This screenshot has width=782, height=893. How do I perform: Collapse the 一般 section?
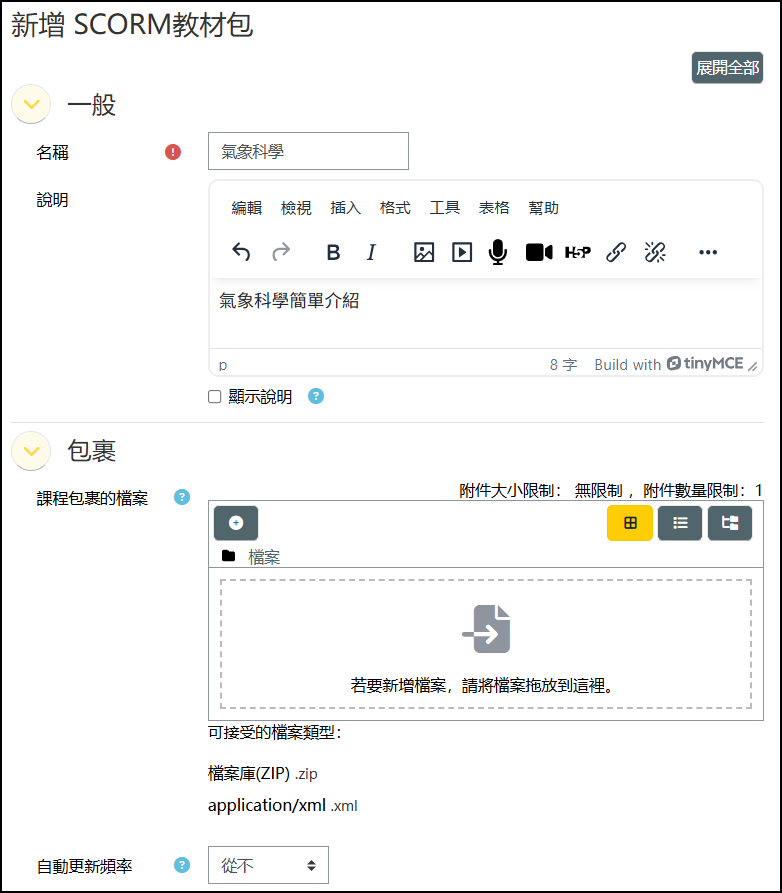[31, 104]
